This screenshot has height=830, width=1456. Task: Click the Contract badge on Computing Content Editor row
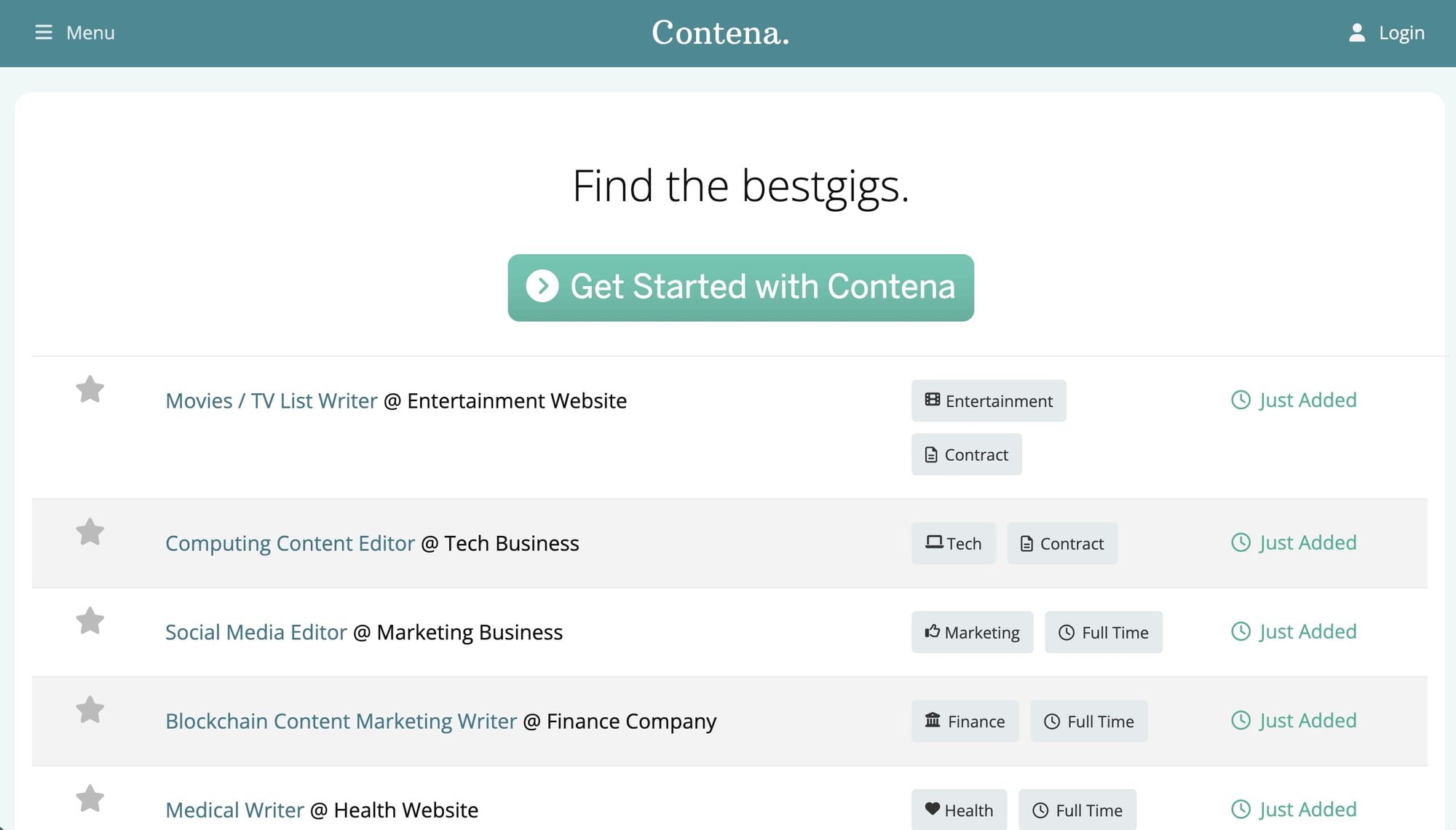[1062, 542]
